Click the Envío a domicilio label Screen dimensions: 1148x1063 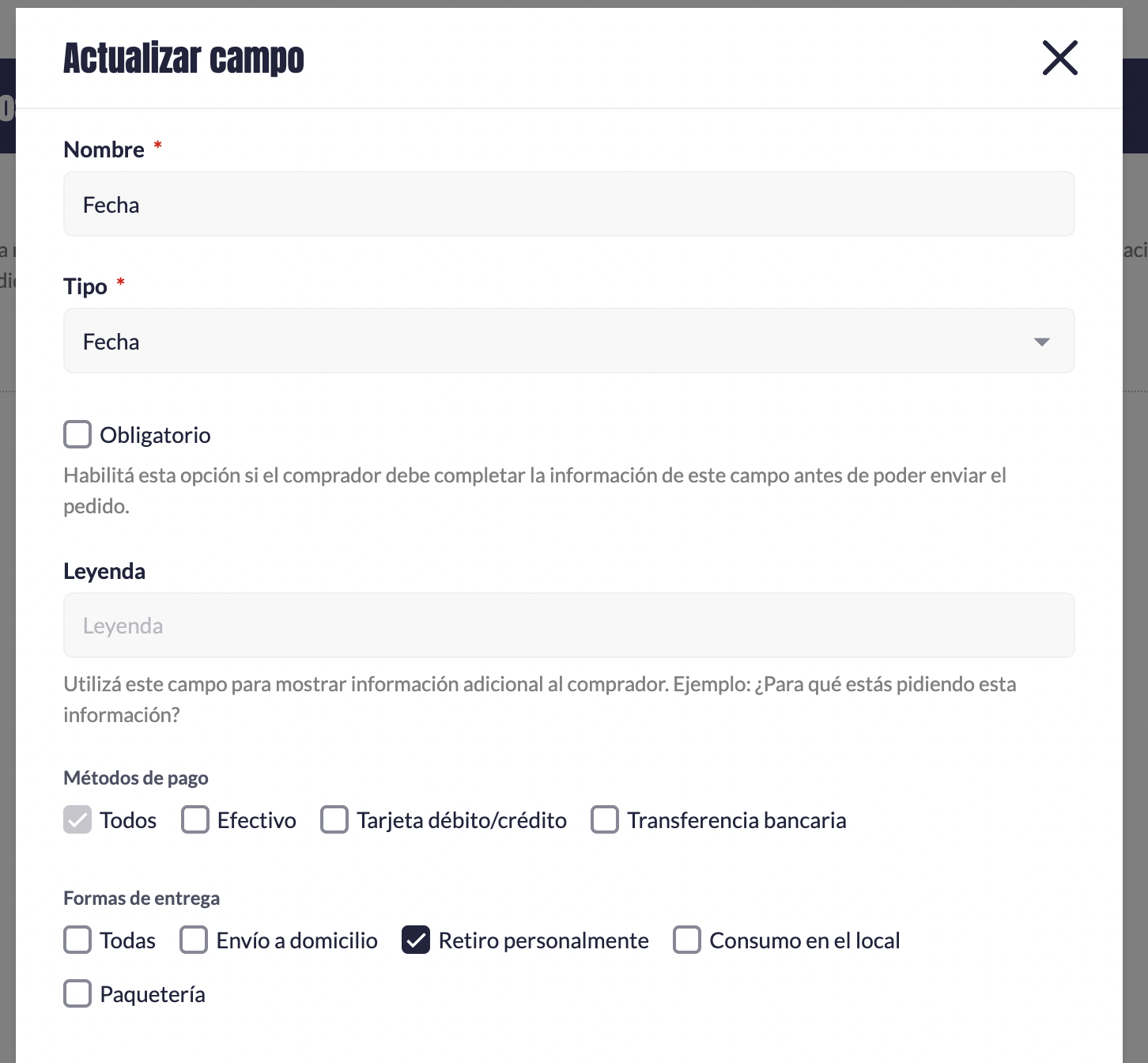click(296, 940)
